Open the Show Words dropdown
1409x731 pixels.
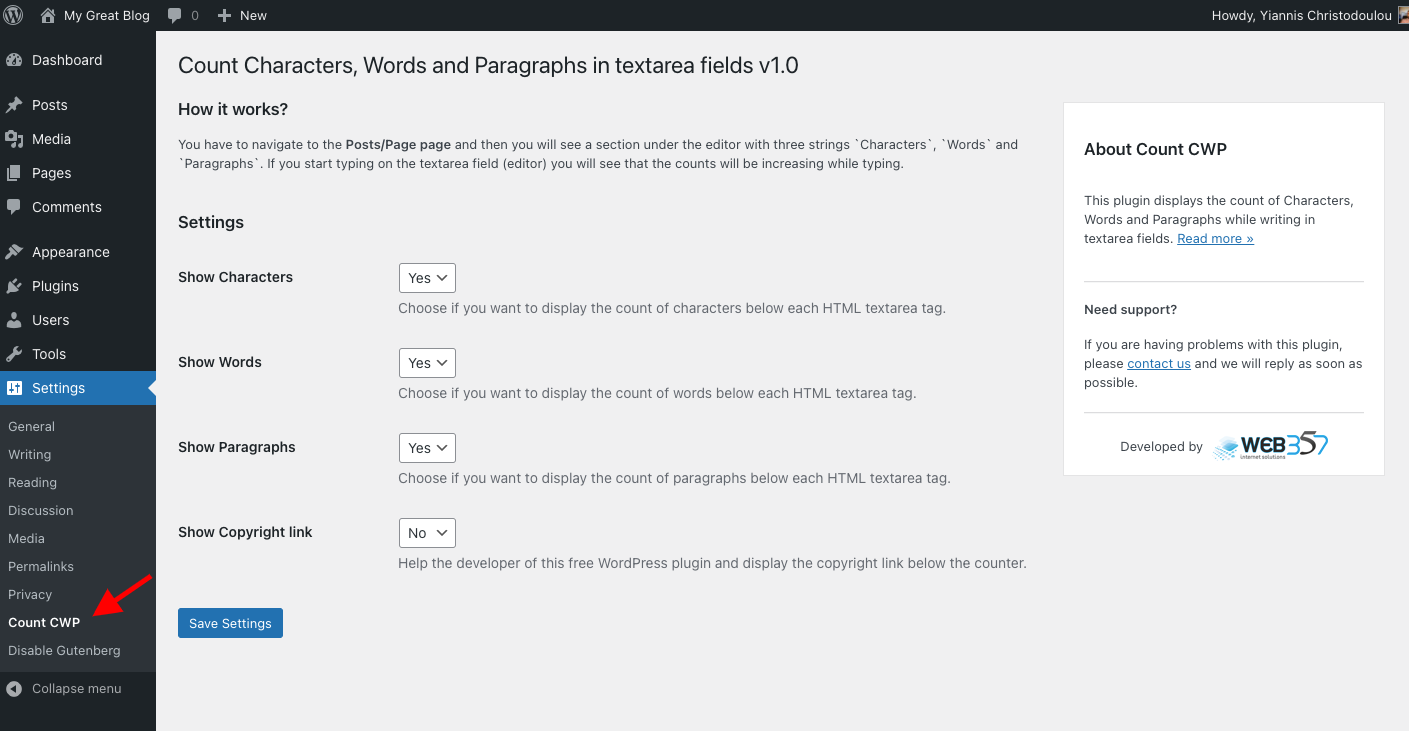coord(427,363)
